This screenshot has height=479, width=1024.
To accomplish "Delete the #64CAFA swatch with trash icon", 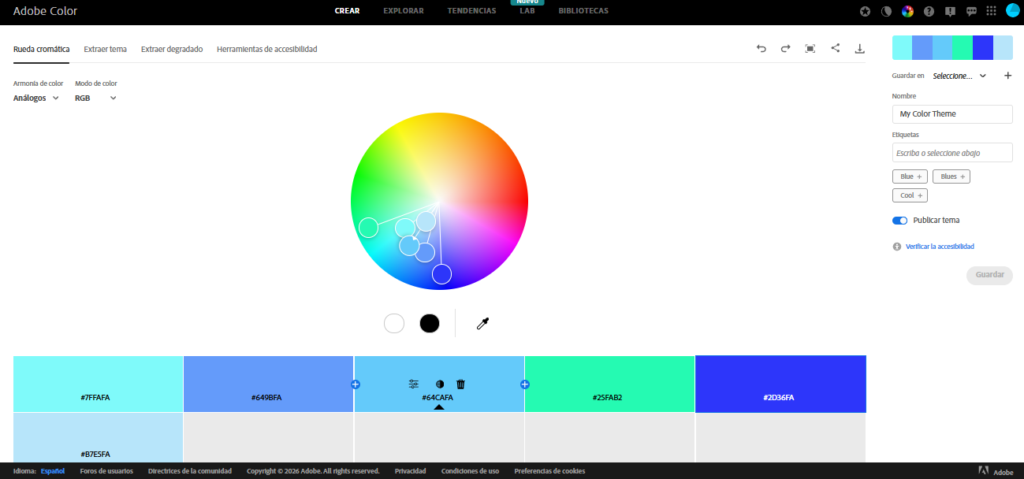I will pos(461,384).
